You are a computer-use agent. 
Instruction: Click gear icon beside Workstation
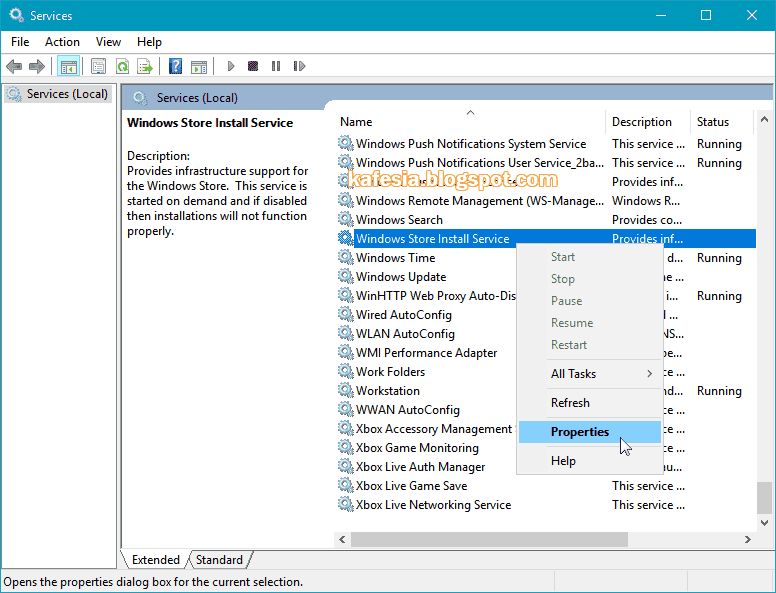point(345,390)
